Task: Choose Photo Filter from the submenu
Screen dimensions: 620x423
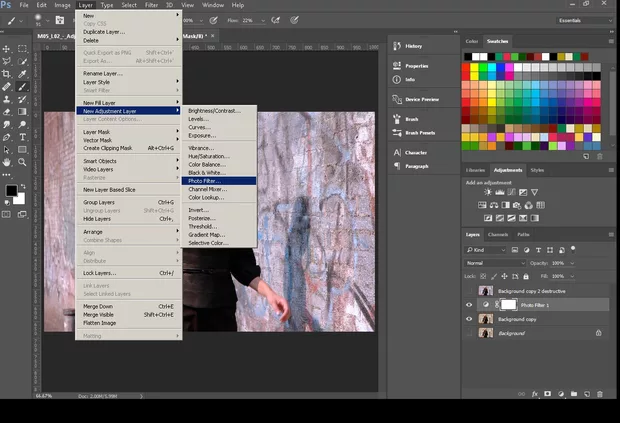Action: pos(203,181)
